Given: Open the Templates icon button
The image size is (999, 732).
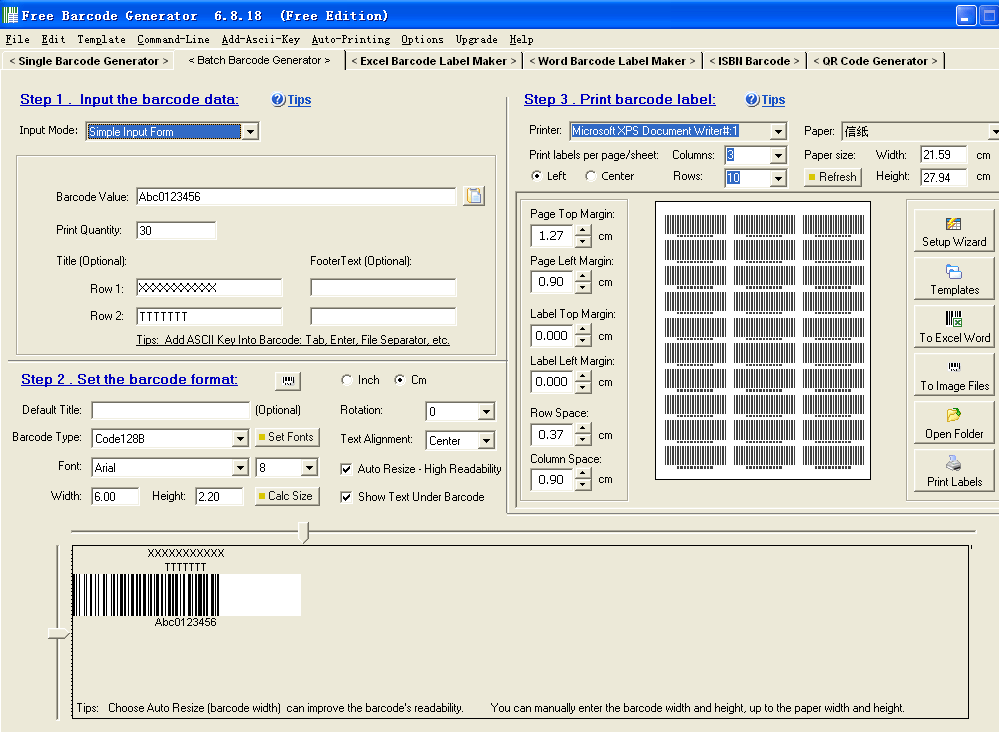Looking at the screenshot, I should click(954, 279).
